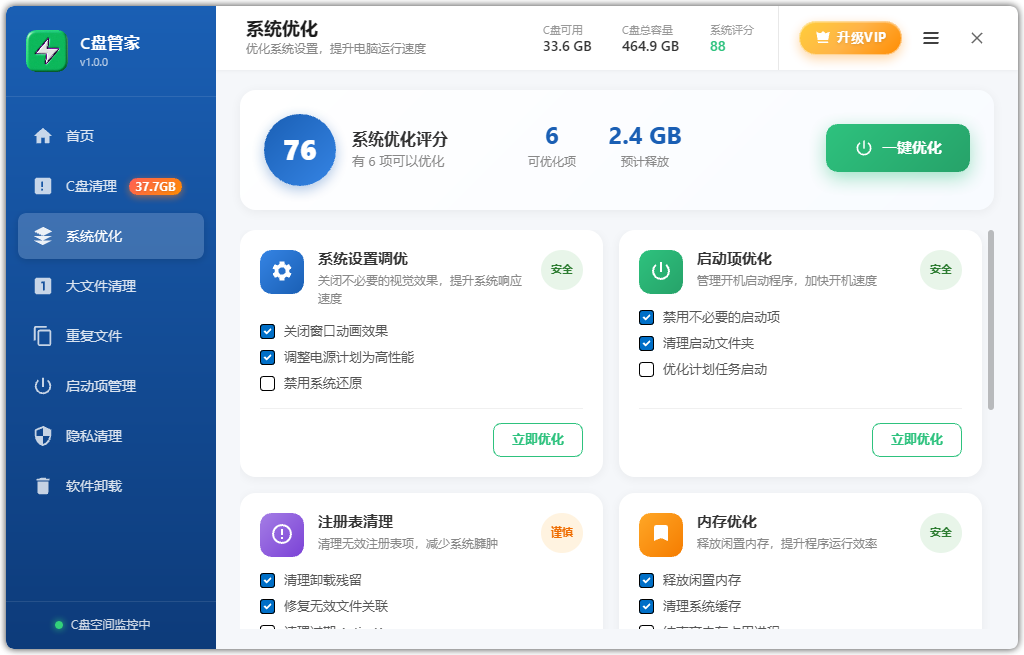Go to 首页 in sidebar
Image resolution: width=1024 pixels, height=655 pixels.
[x=111, y=136]
